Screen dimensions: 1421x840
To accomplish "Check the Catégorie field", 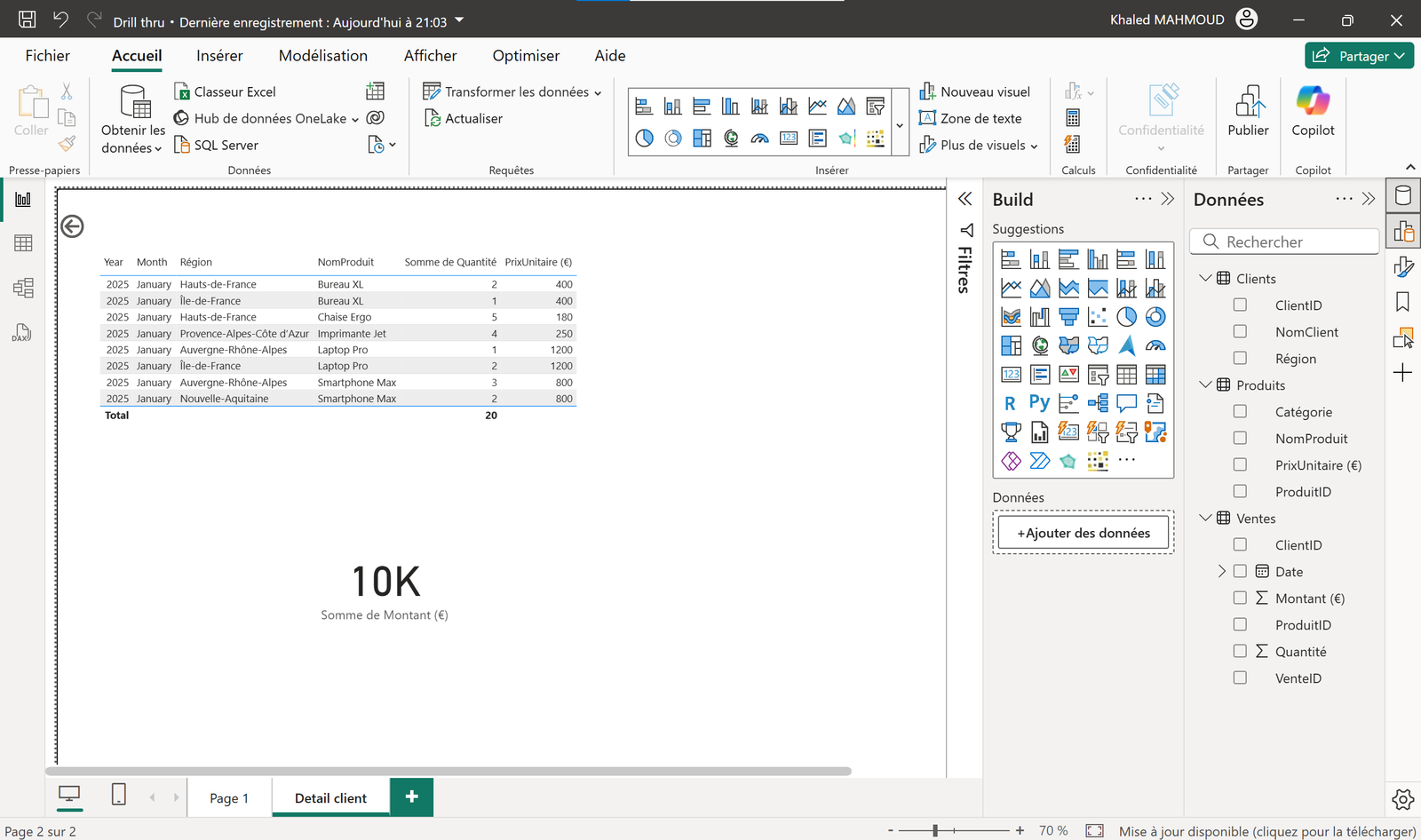I will (x=1240, y=411).
